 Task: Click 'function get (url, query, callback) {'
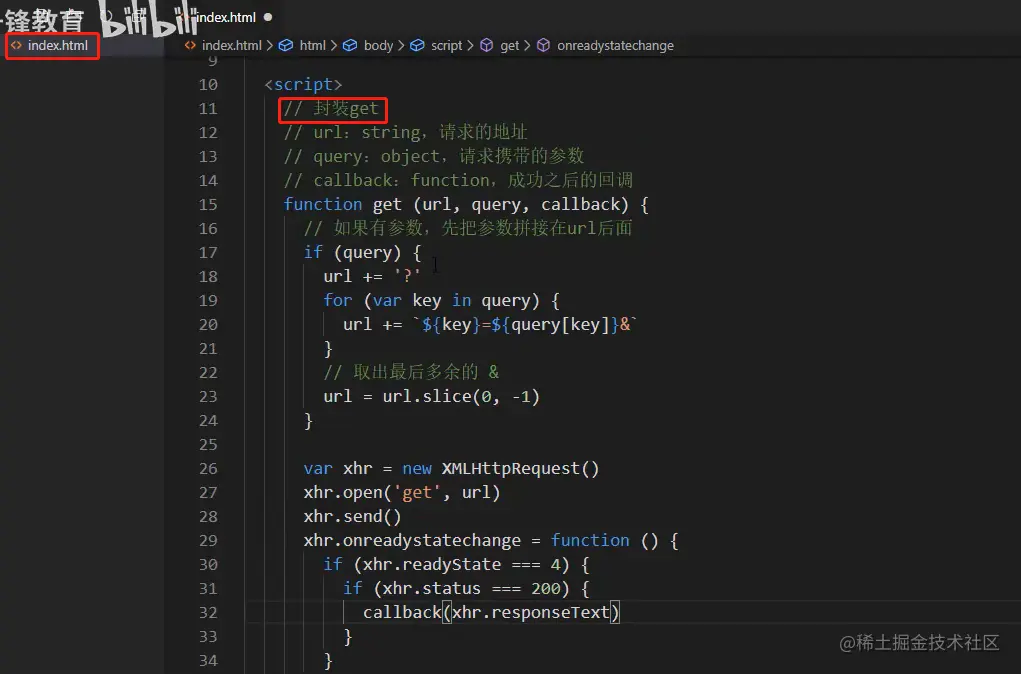click(x=466, y=204)
